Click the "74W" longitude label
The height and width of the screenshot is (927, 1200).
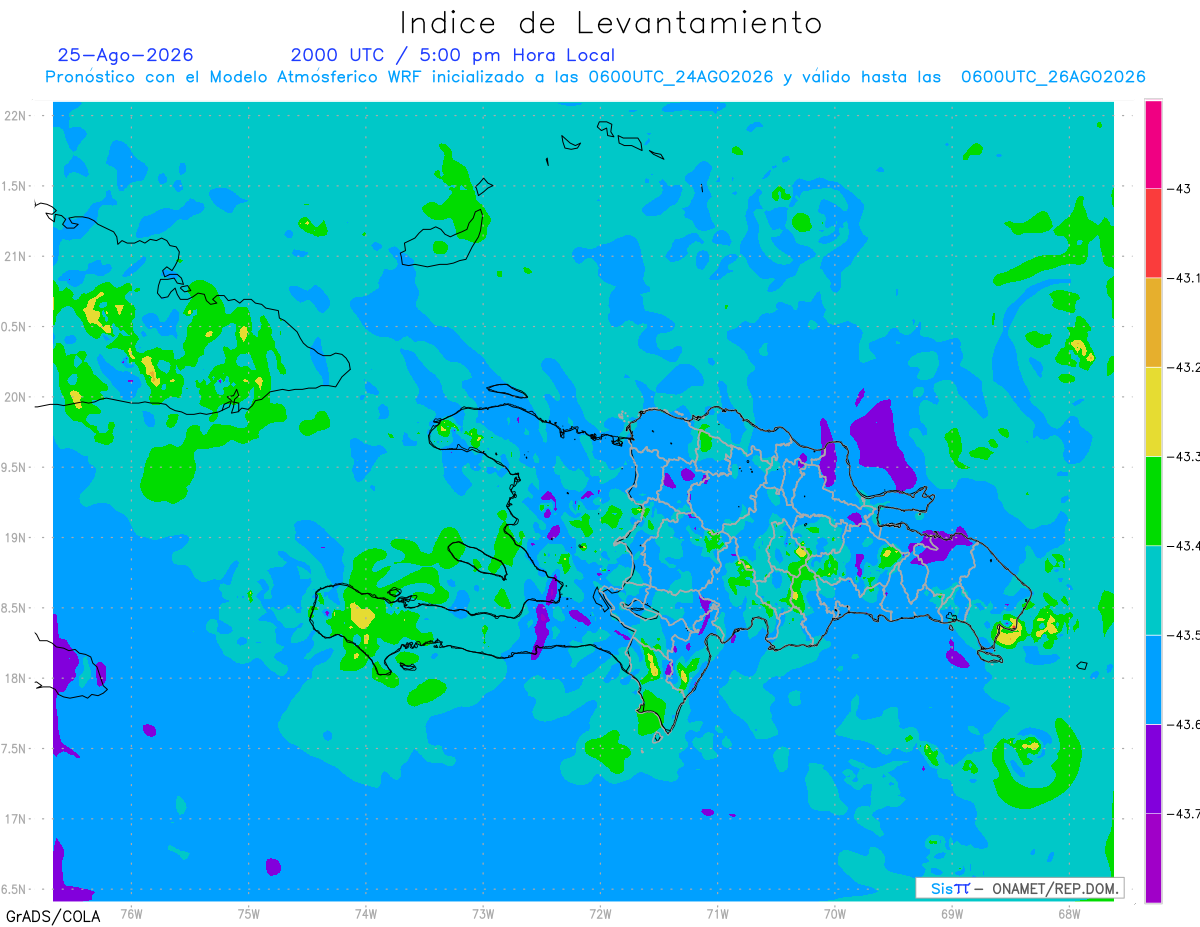pyautogui.click(x=366, y=913)
